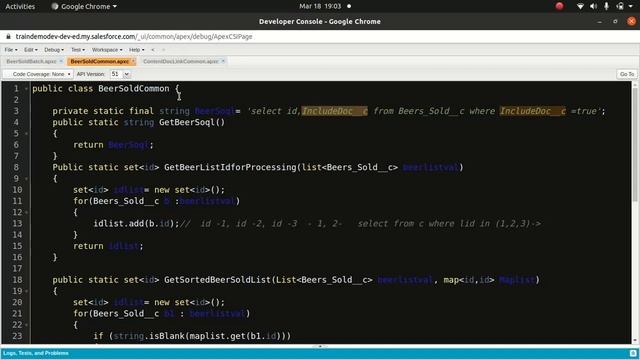This screenshot has width=640, height=360.
Task: Switch to the BeerSoldBatch.apxc tab
Action: 31,61
